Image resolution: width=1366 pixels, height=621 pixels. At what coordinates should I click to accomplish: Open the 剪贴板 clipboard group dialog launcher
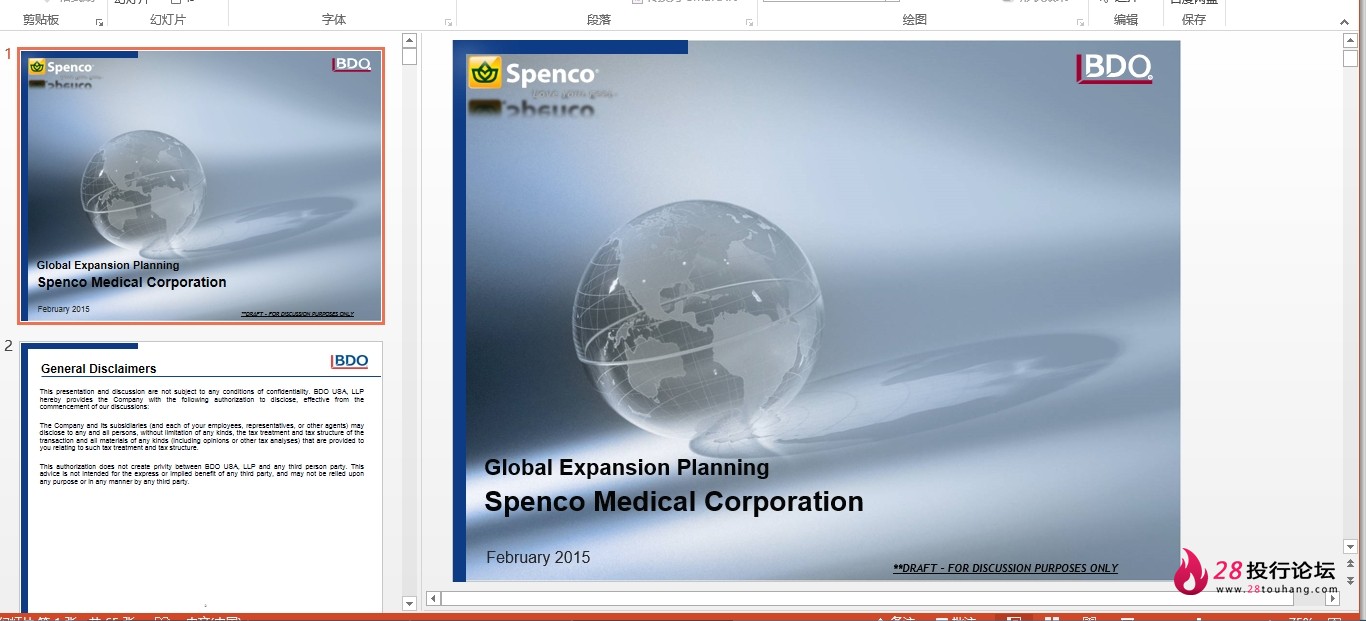99,22
